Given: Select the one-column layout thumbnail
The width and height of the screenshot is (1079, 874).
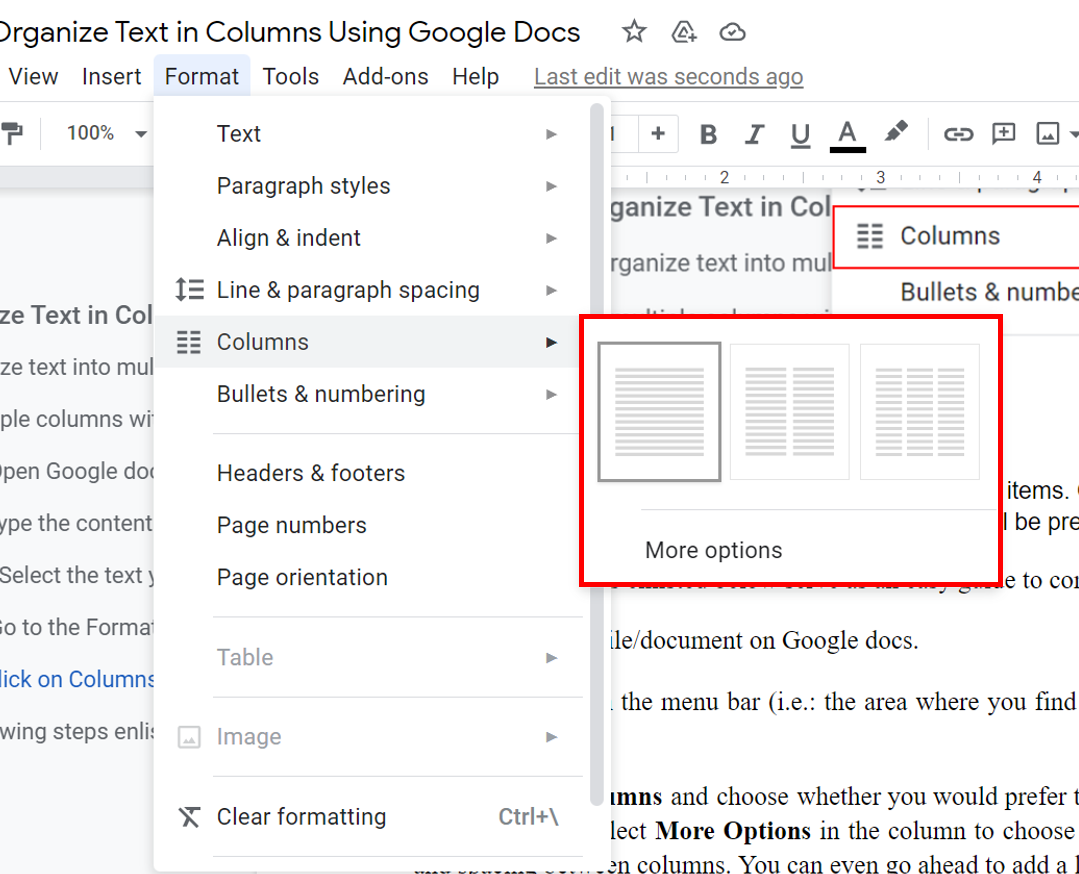Looking at the screenshot, I should [x=659, y=412].
